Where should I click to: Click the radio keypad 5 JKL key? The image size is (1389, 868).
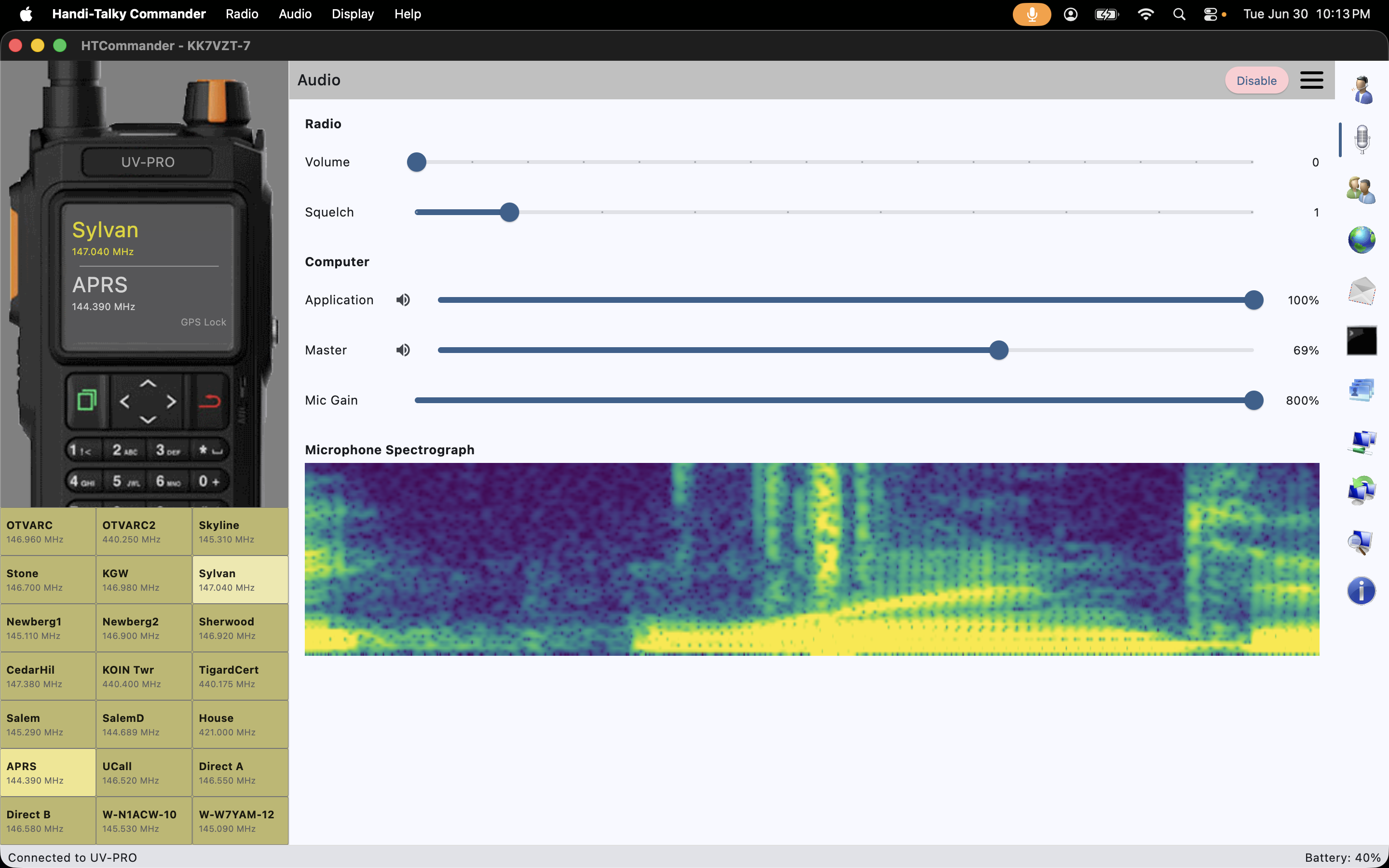125,481
